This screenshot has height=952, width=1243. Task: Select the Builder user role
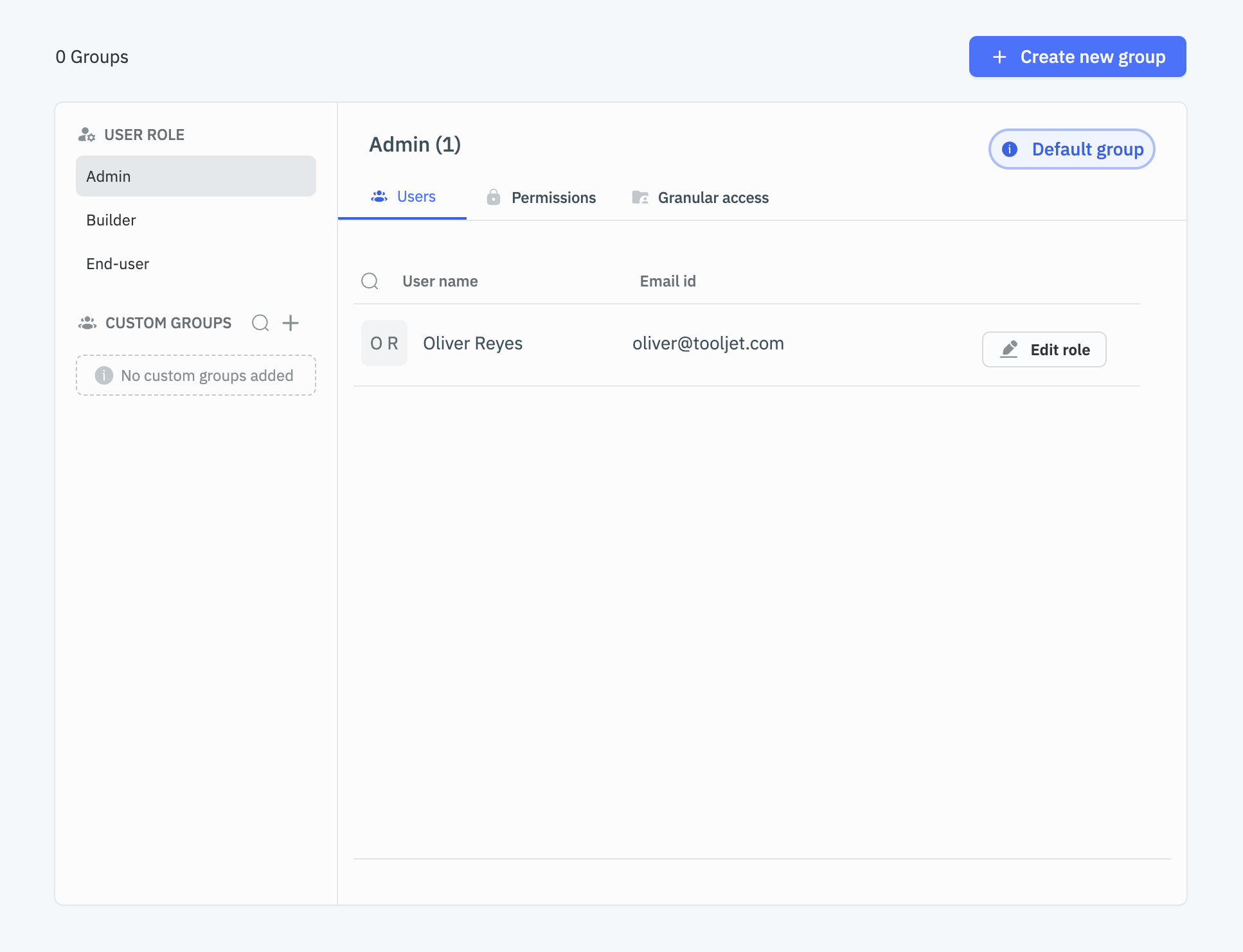(x=111, y=220)
